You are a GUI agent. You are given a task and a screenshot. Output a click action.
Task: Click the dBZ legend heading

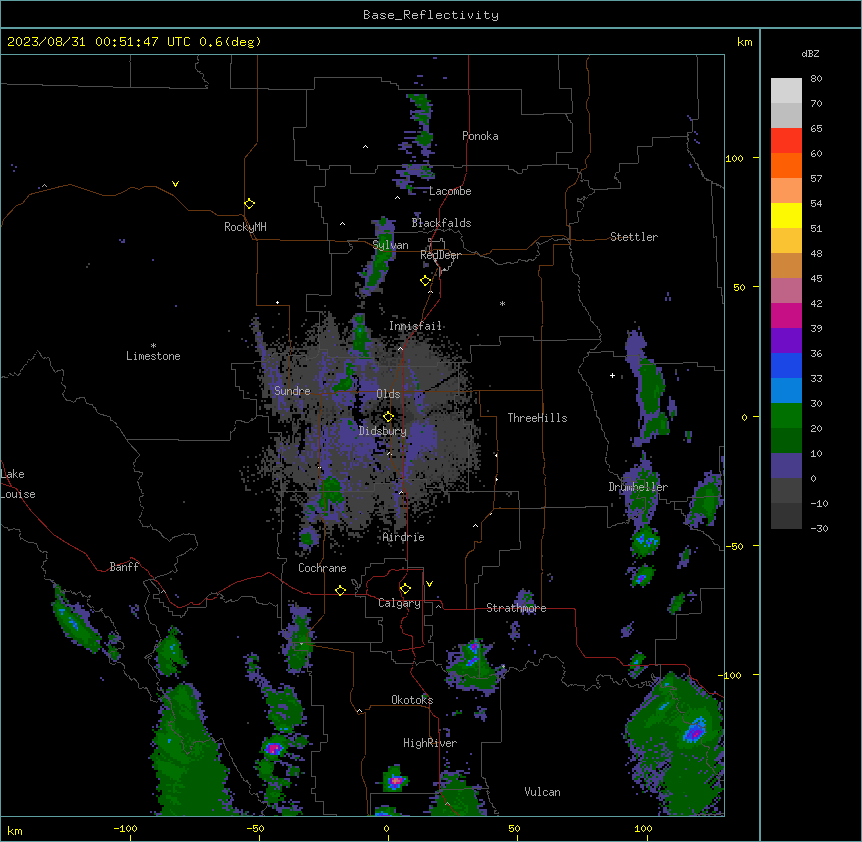click(810, 53)
